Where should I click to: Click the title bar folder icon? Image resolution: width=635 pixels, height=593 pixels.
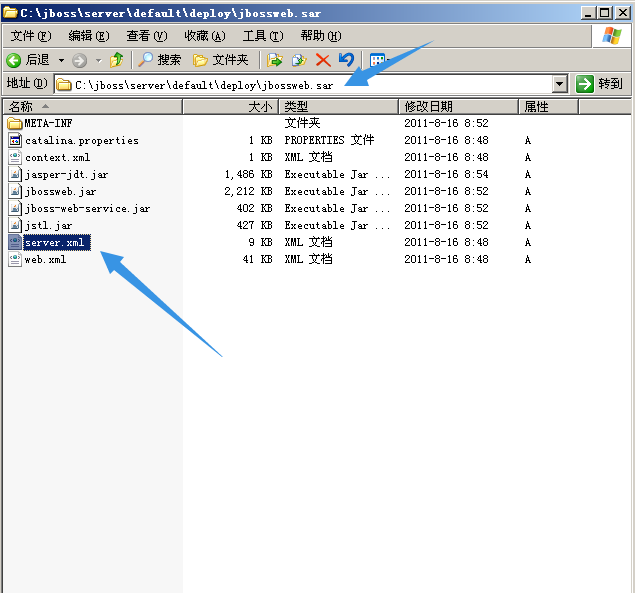coord(10,13)
